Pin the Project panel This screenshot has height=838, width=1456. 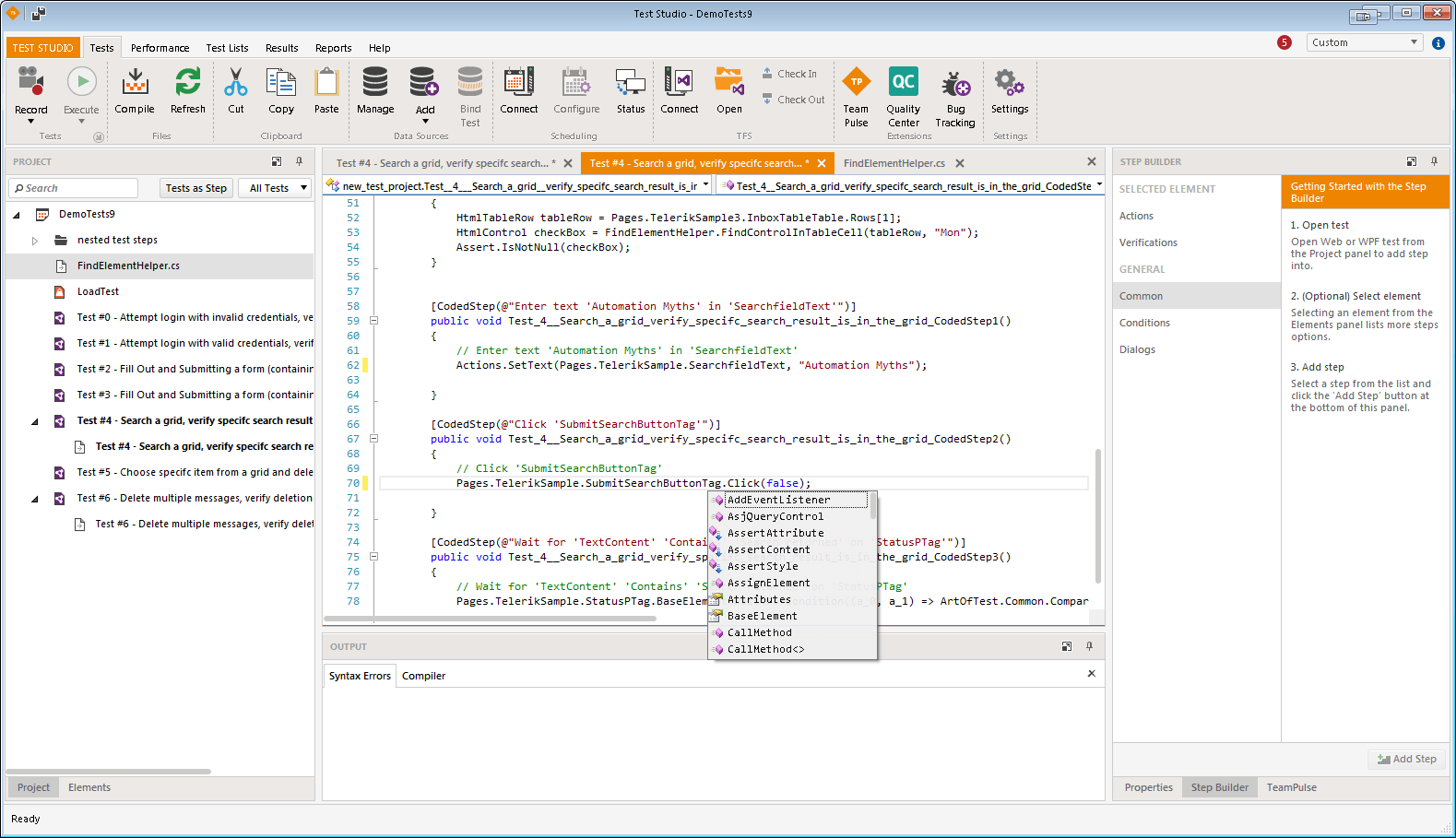click(299, 161)
